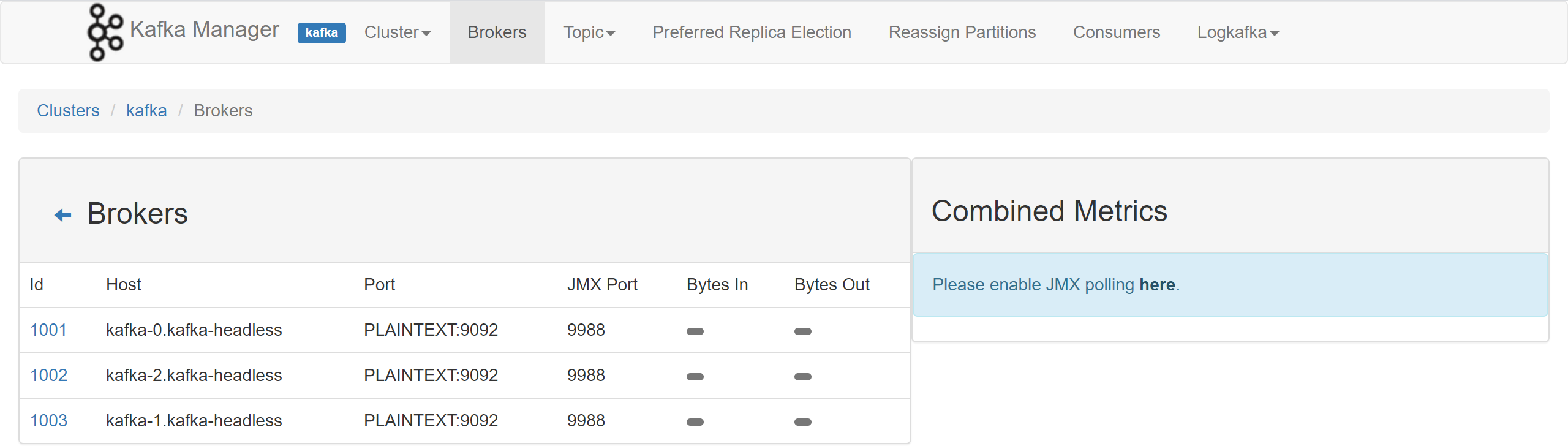The image size is (1568, 446).
Task: Select the Brokers navigation tab
Action: [497, 32]
